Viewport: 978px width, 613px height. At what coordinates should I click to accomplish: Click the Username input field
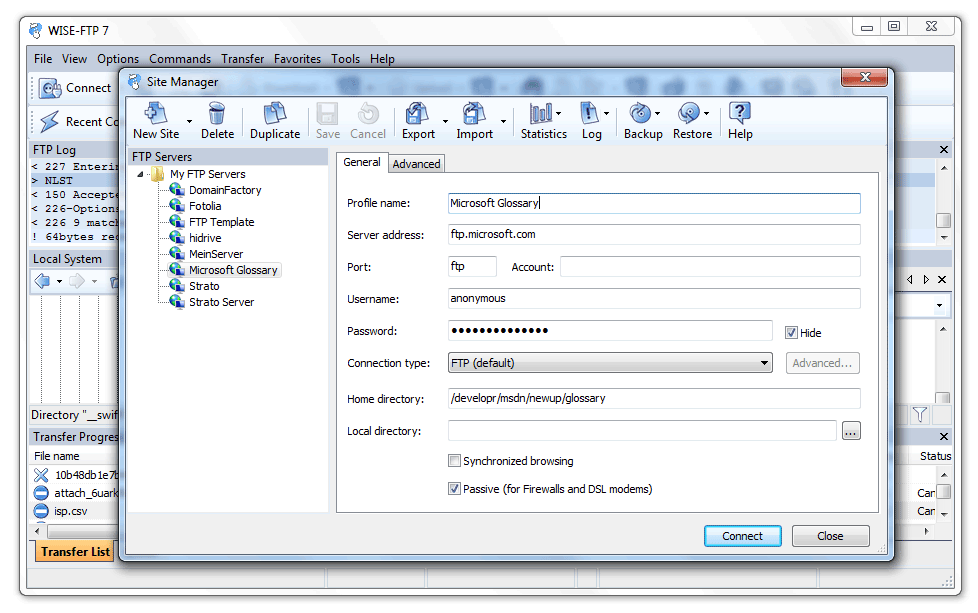point(654,299)
